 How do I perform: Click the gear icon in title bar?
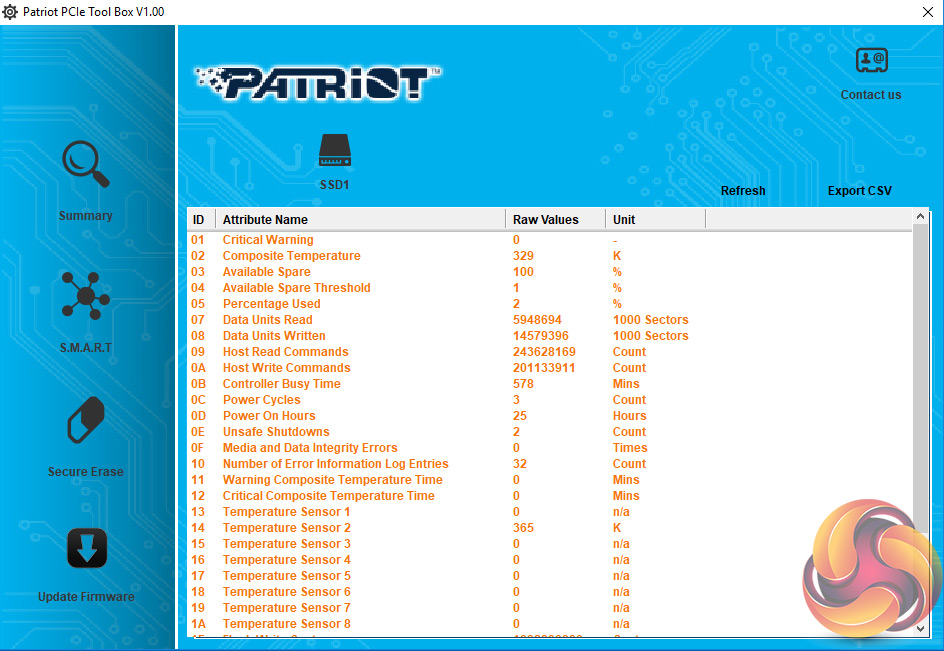[10, 12]
